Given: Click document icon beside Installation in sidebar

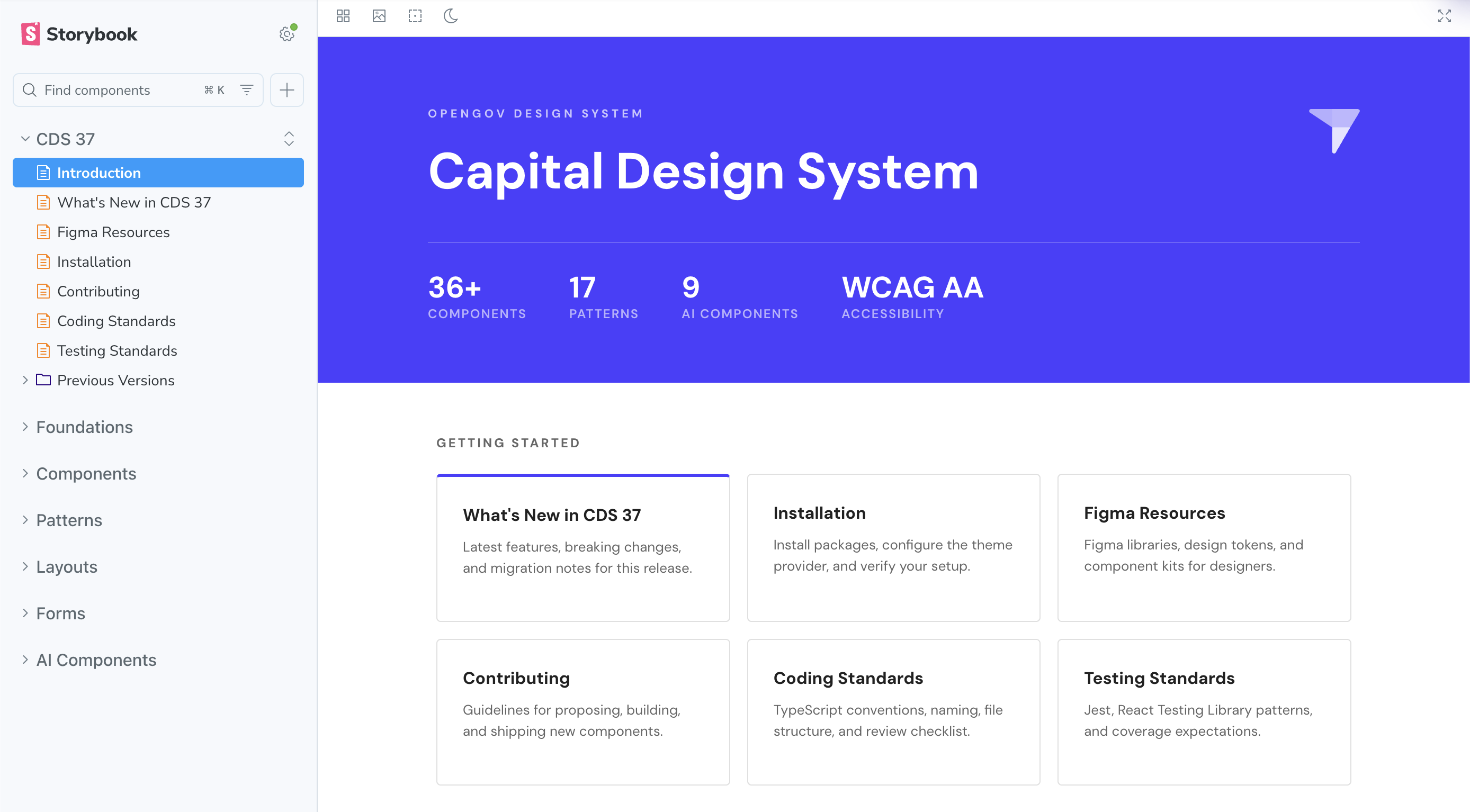Looking at the screenshot, I should [x=43, y=261].
